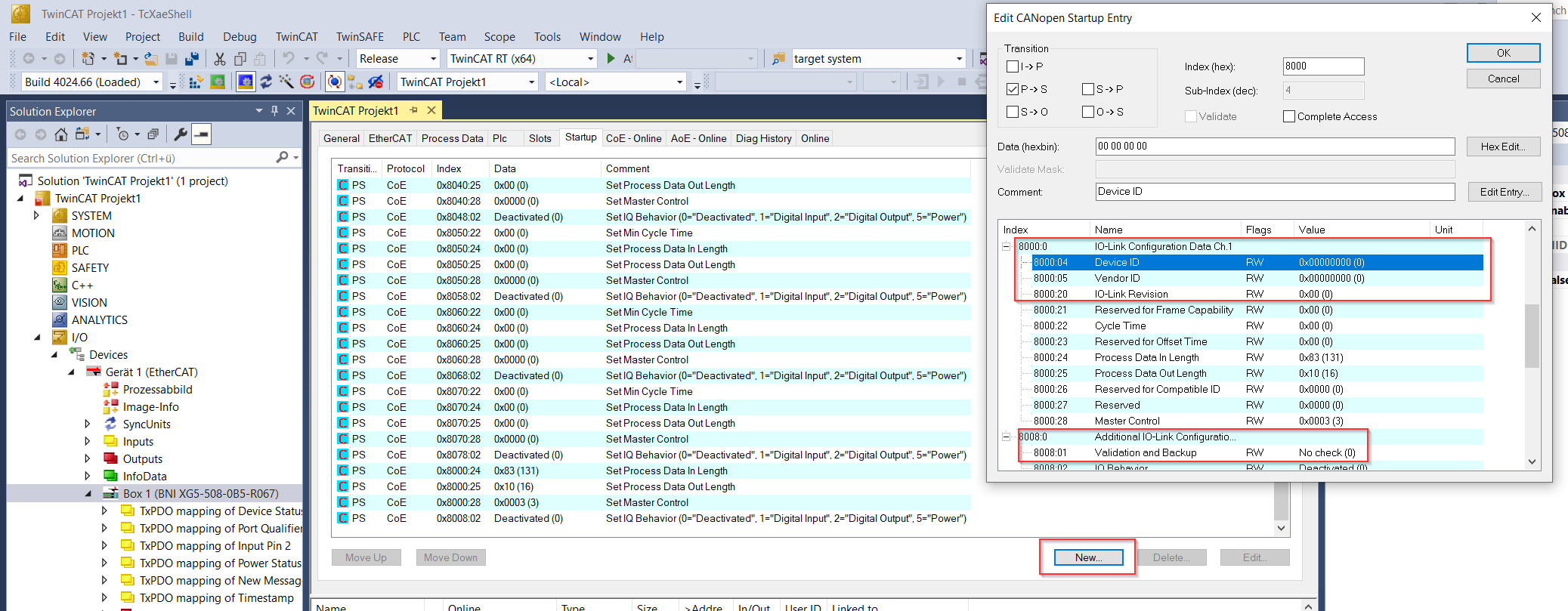Screen dimensions: 1568x611
Task: Collapse the Box 1 (BNI XG5-508-0B5-R067) node
Action: (x=88, y=493)
